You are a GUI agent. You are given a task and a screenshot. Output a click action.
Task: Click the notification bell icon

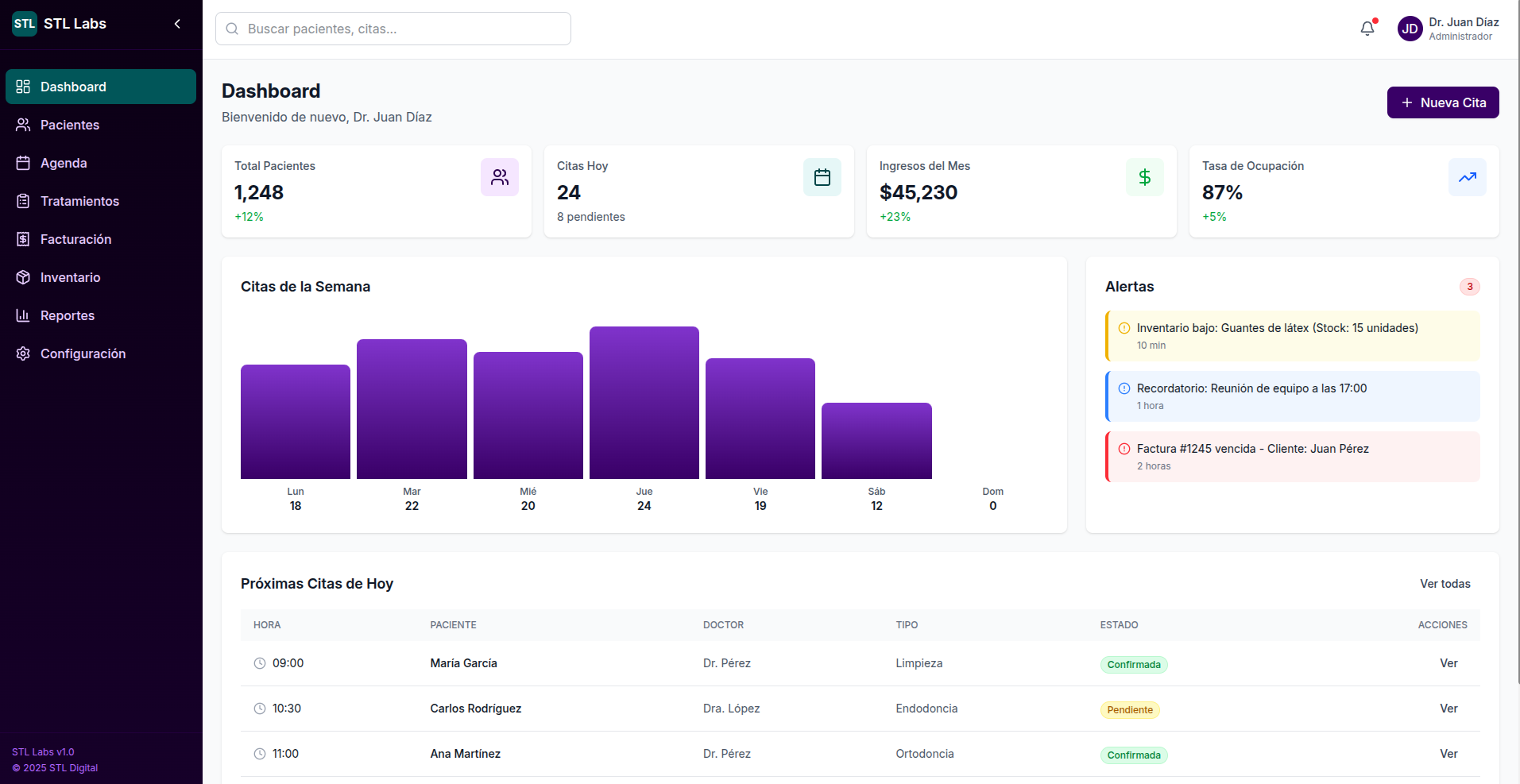[1367, 29]
